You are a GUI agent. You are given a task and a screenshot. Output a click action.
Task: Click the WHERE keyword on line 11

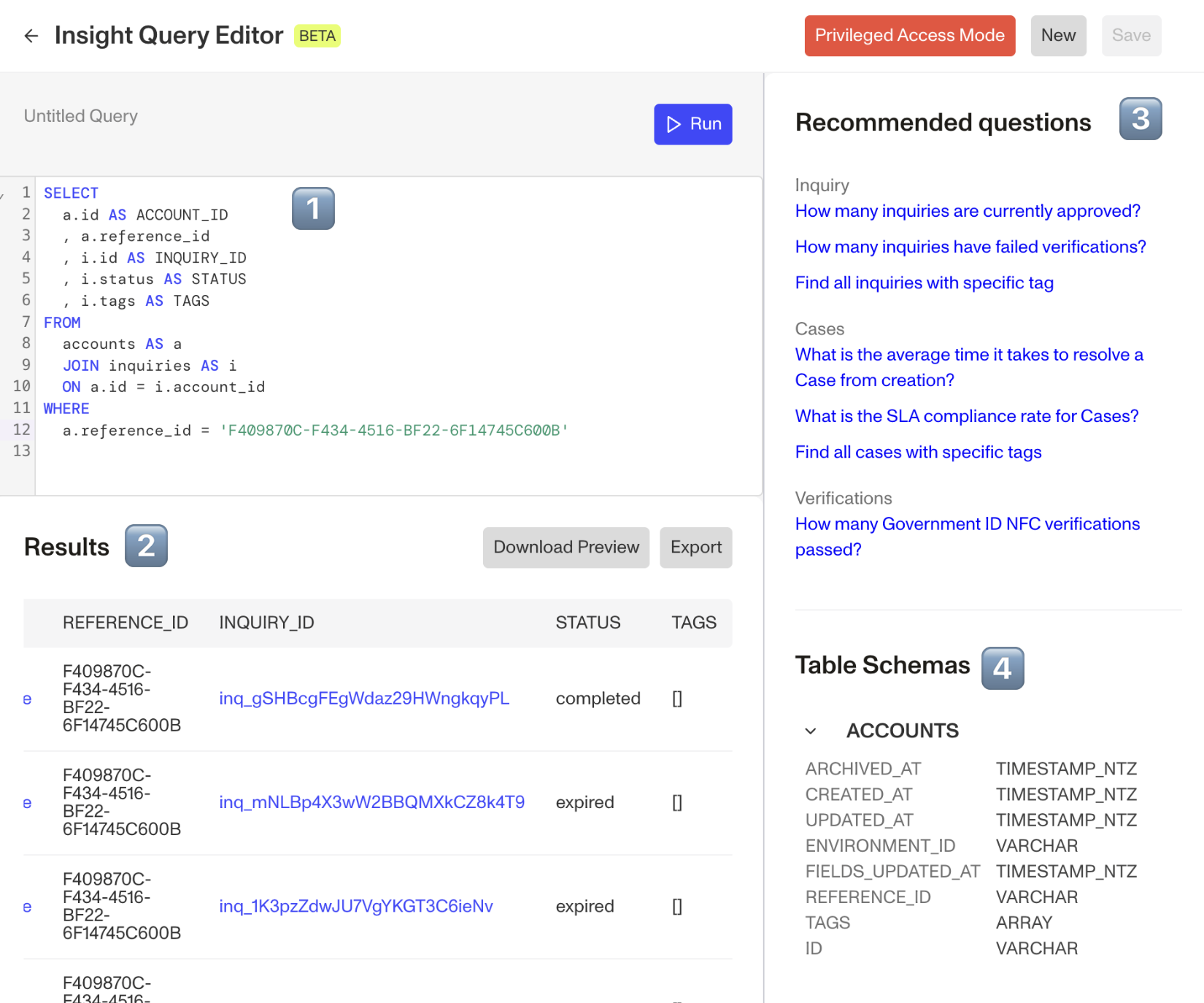[x=66, y=409]
